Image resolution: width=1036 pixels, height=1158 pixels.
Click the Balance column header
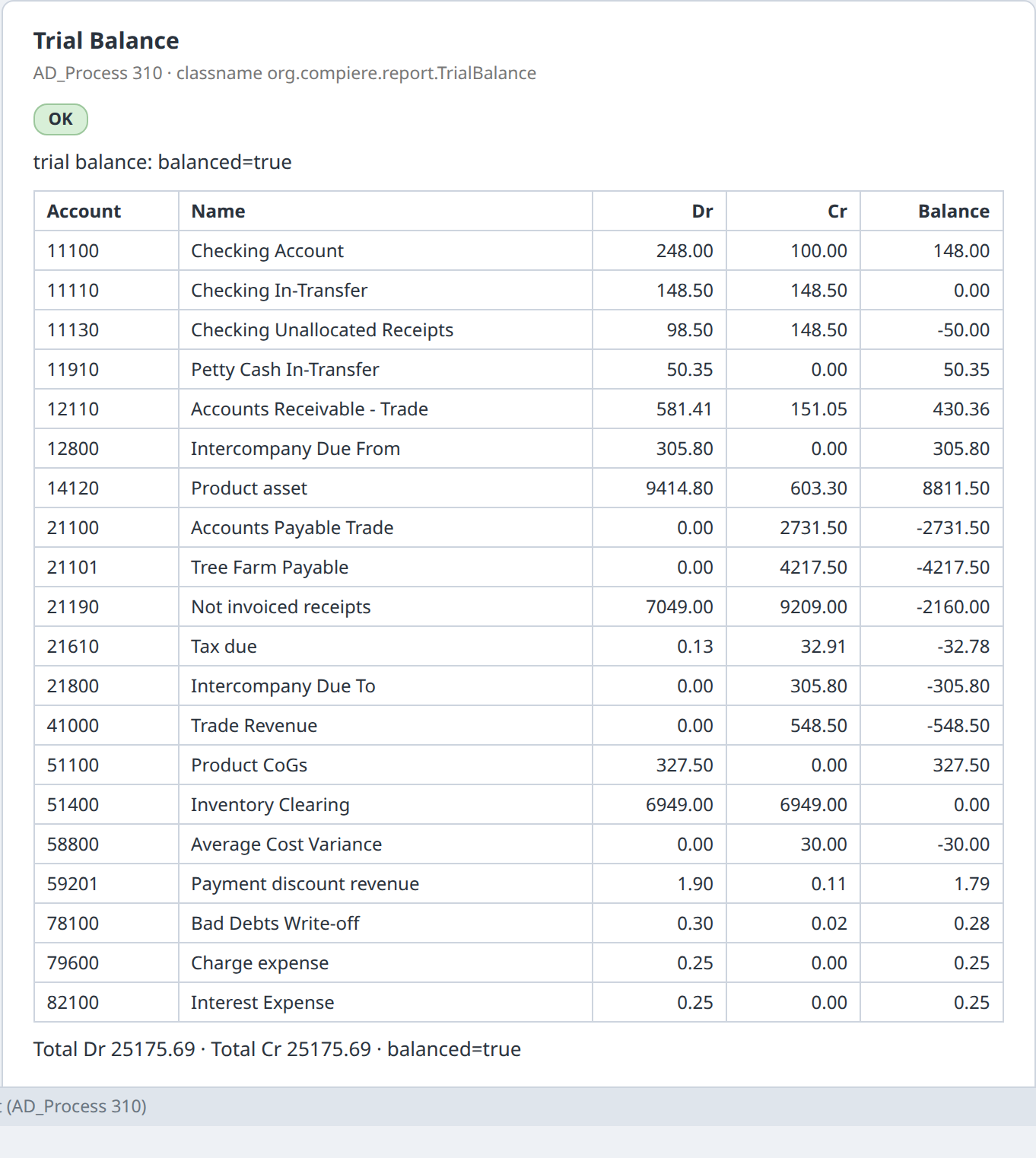pyautogui.click(x=932, y=211)
